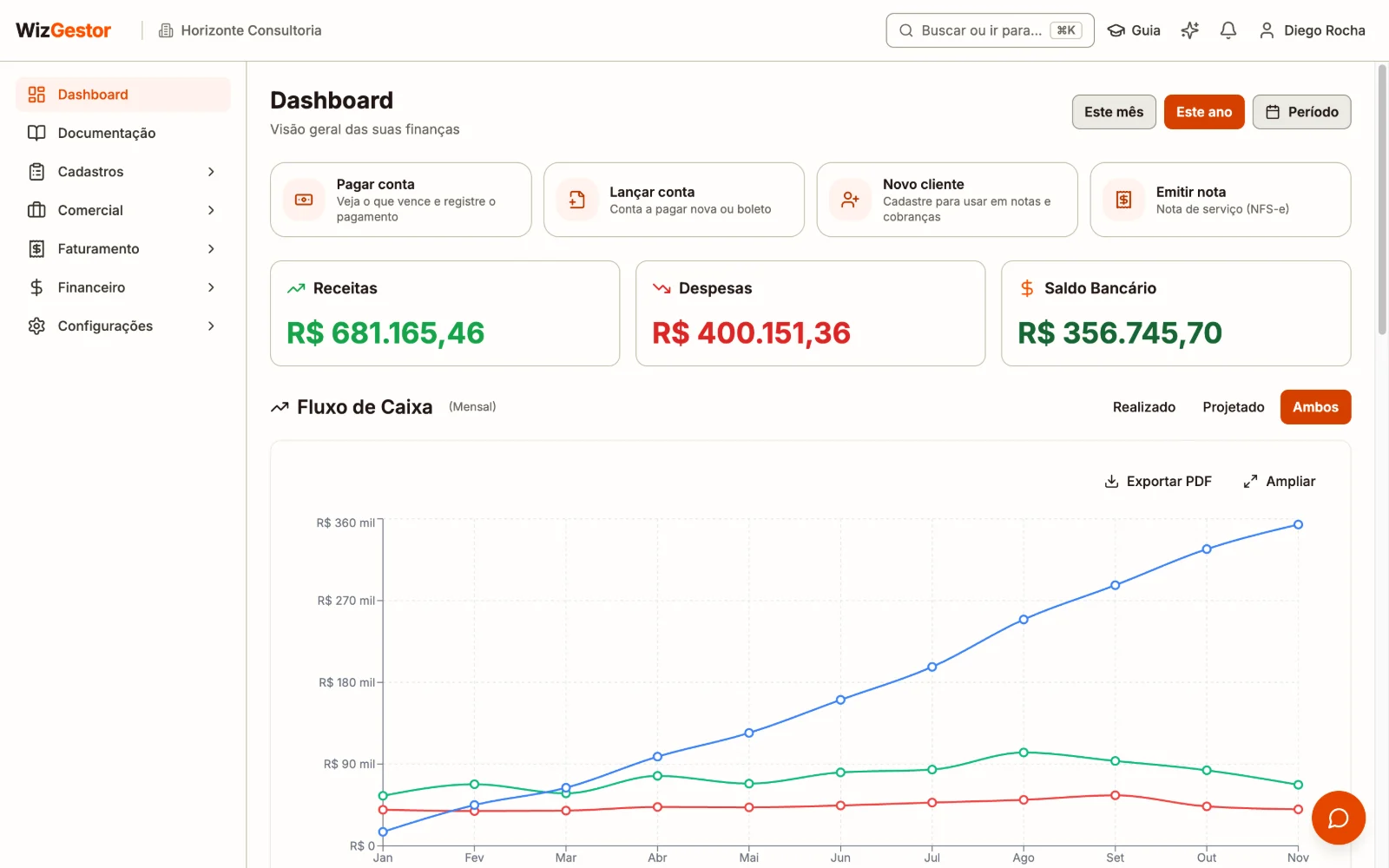Click the Faturamento receipt icon
The height and width of the screenshot is (868, 1389).
point(36,249)
